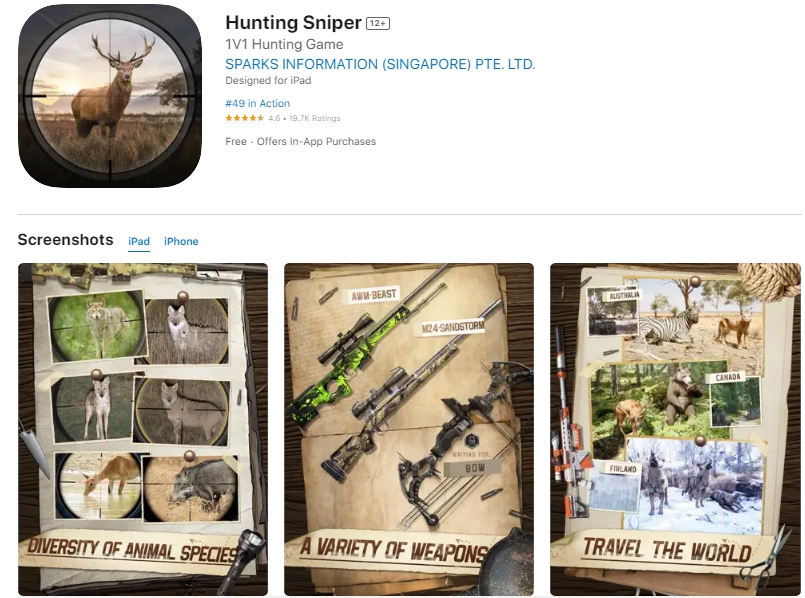The image size is (805, 598).
Task: Click the 19.7K Ratings text
Action: tap(314, 118)
